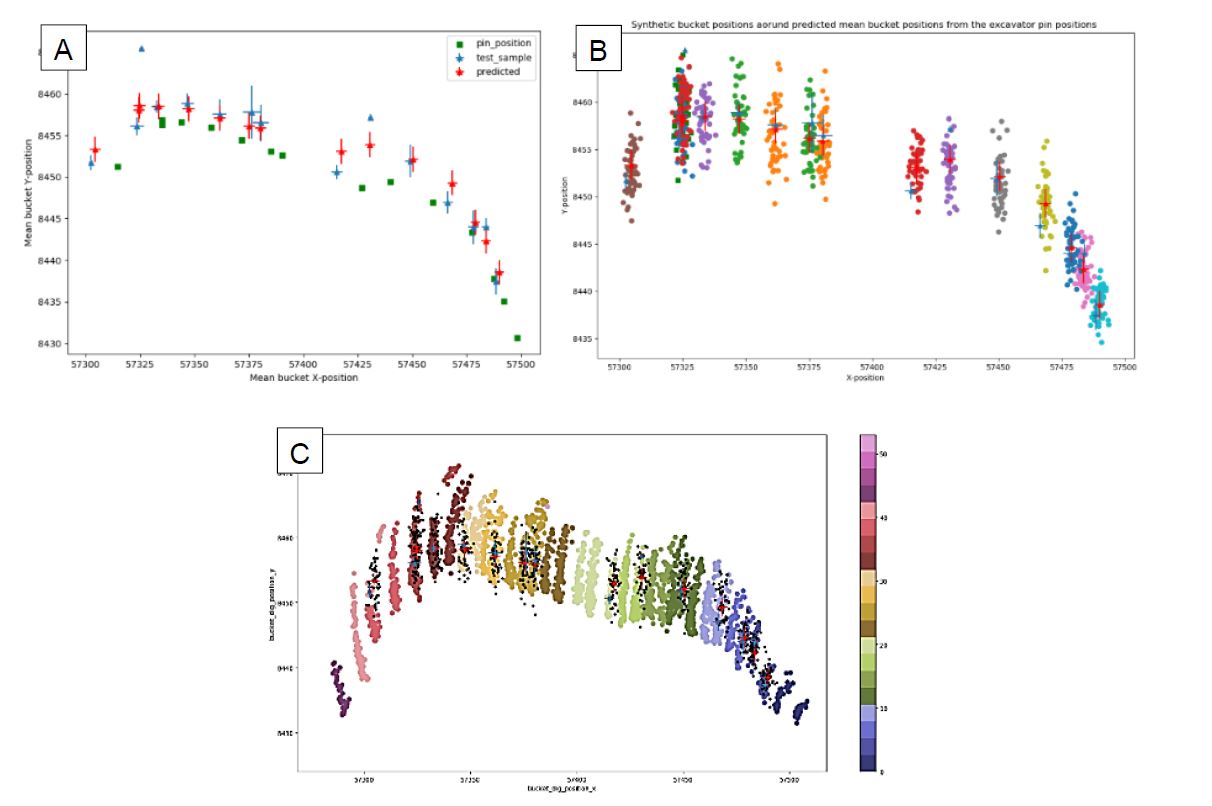Click the 8450 y-axis tick in plot C

coord(288,603)
